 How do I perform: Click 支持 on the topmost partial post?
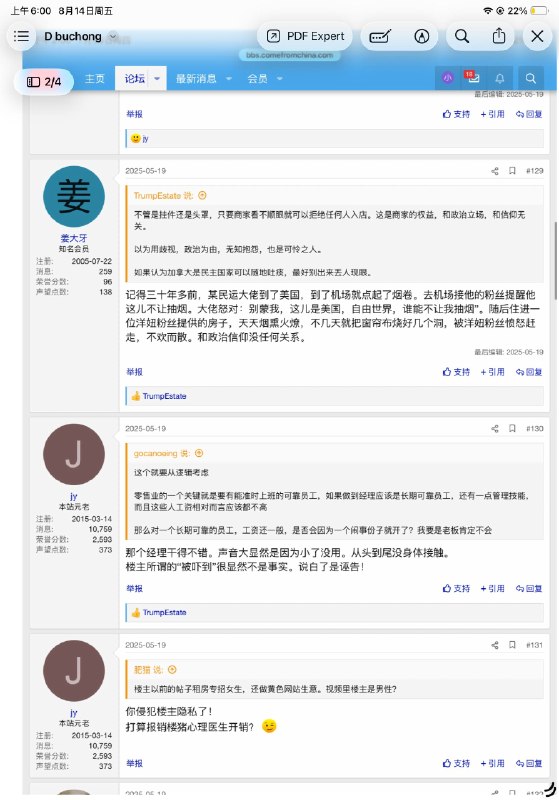tap(456, 114)
